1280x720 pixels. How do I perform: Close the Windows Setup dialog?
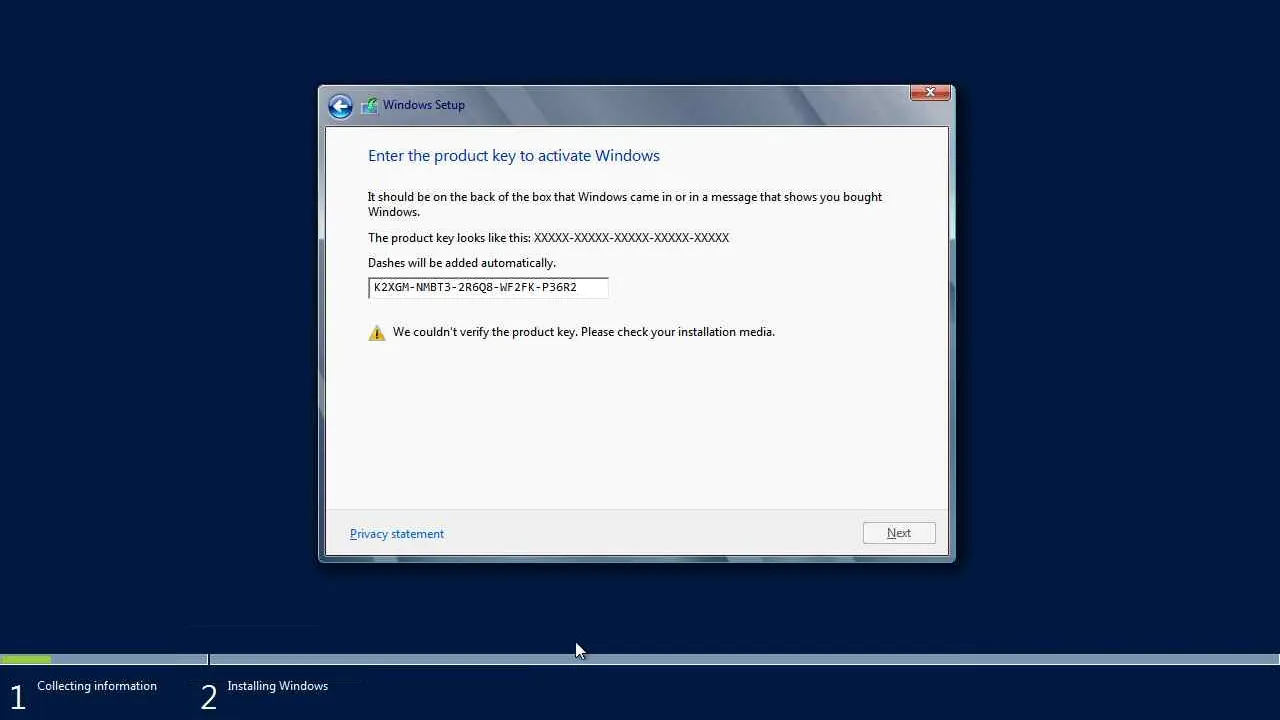[x=930, y=92]
